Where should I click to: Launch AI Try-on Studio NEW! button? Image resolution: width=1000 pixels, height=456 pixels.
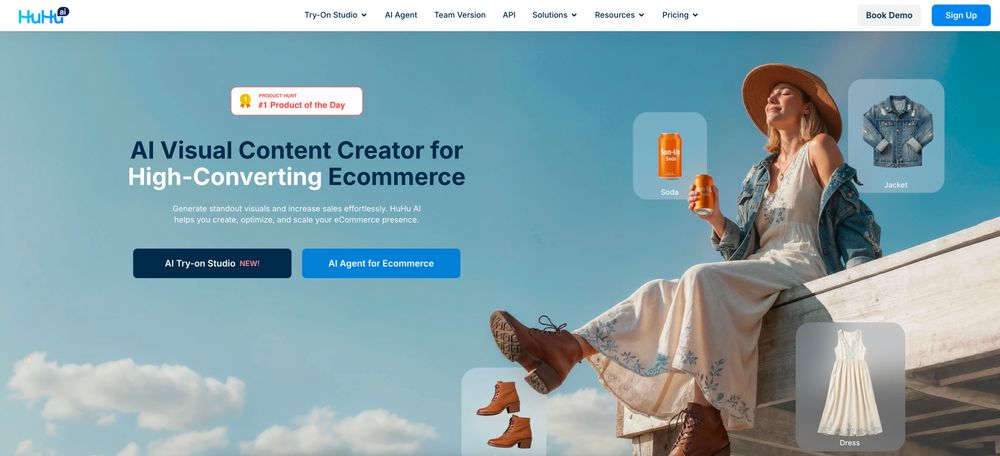tap(212, 263)
